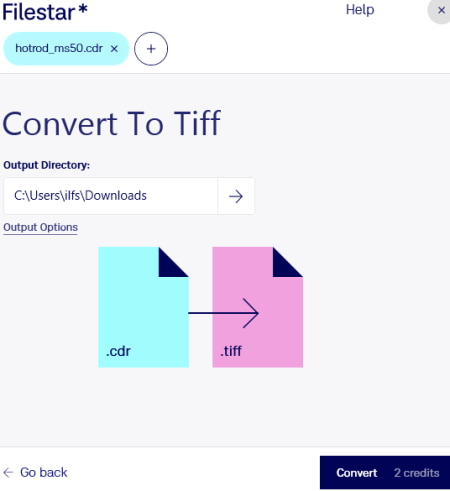Browse output directory with arrow button
This screenshot has height=491, width=450.
pyautogui.click(x=236, y=196)
